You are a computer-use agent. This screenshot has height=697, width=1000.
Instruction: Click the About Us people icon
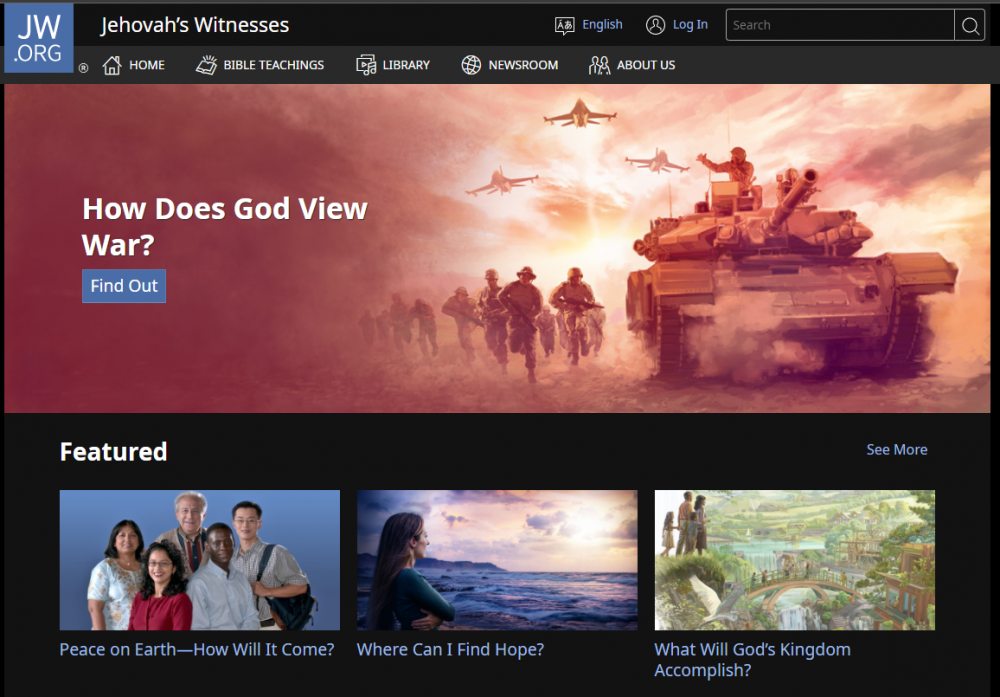[599, 65]
